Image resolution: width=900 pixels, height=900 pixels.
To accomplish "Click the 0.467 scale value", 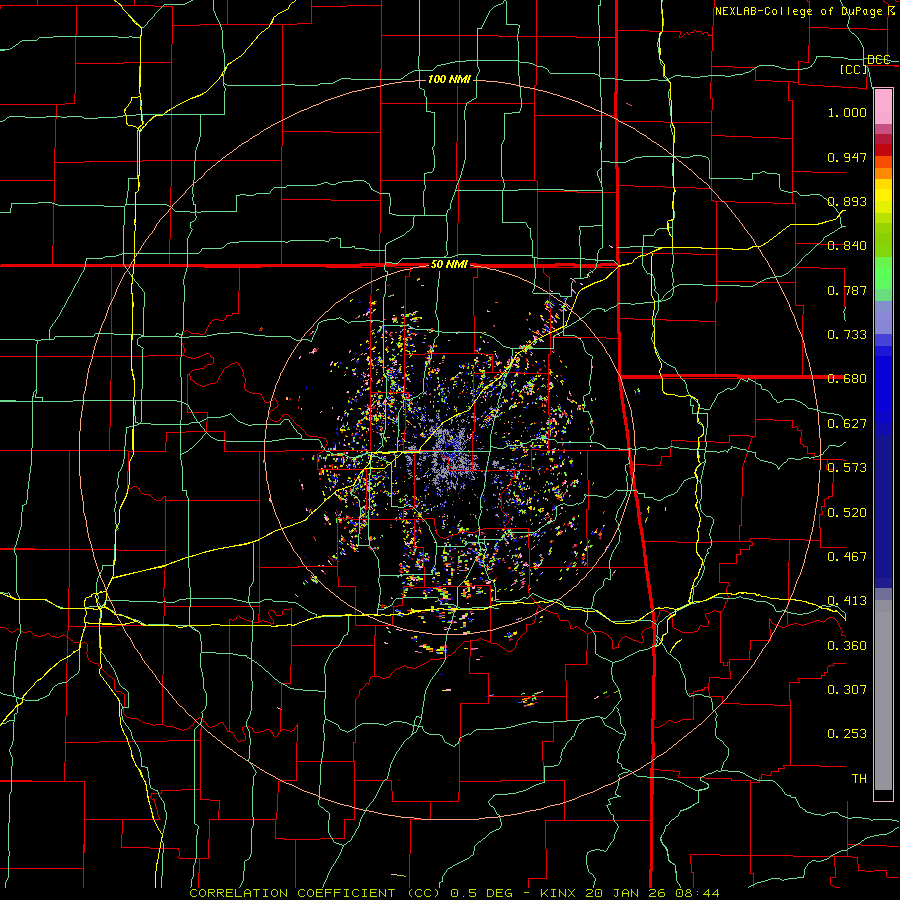I will [x=847, y=557].
